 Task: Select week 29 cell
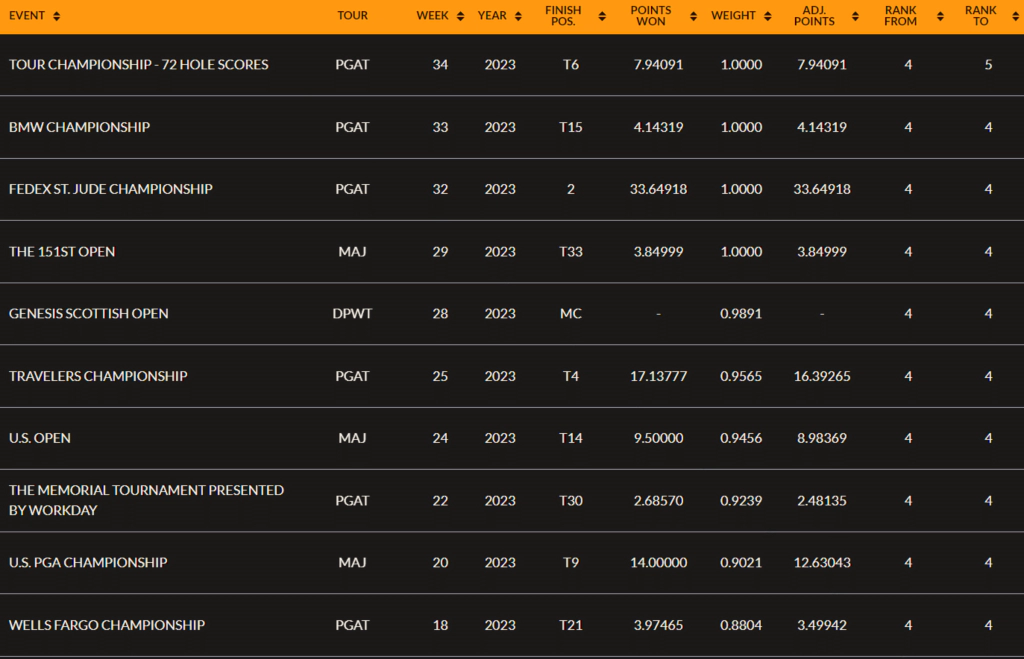click(x=440, y=252)
